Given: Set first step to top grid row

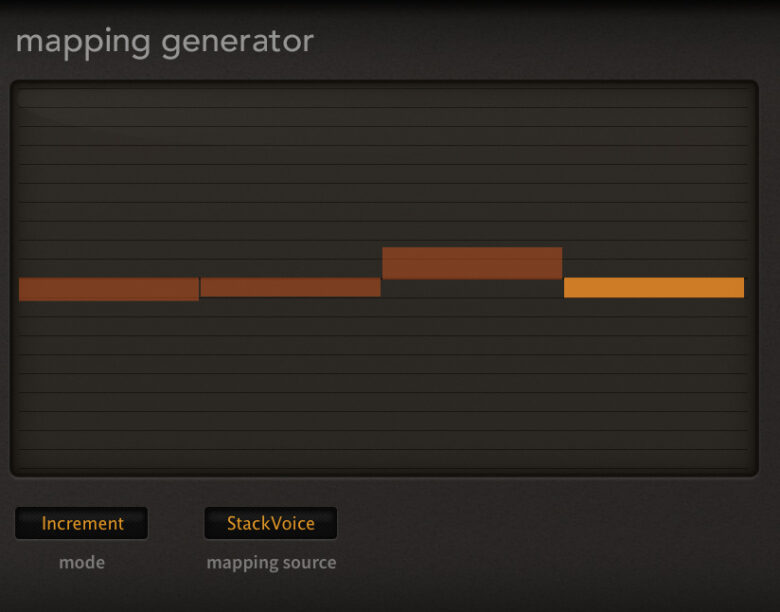Looking at the screenshot, I should coord(109,98).
